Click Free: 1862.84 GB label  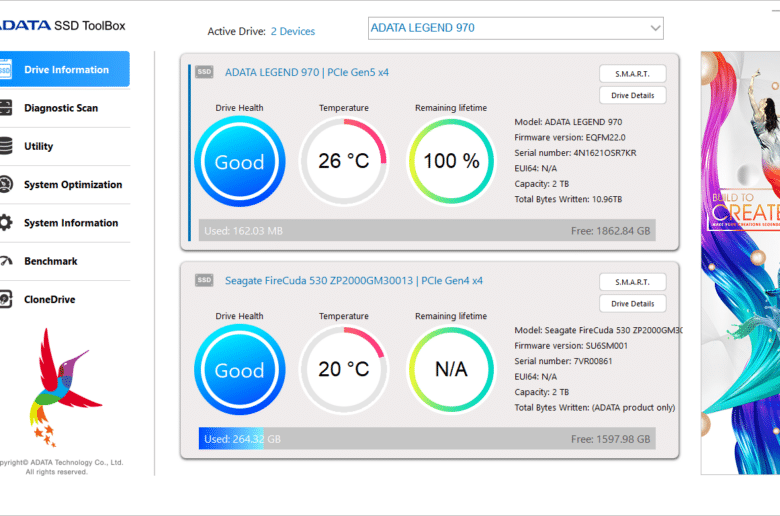(610, 231)
